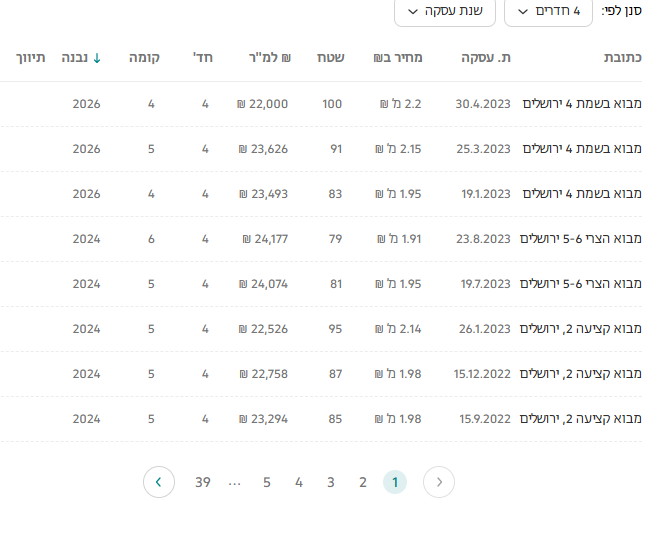Go to last page 39
The height and width of the screenshot is (533, 663).
203,482
